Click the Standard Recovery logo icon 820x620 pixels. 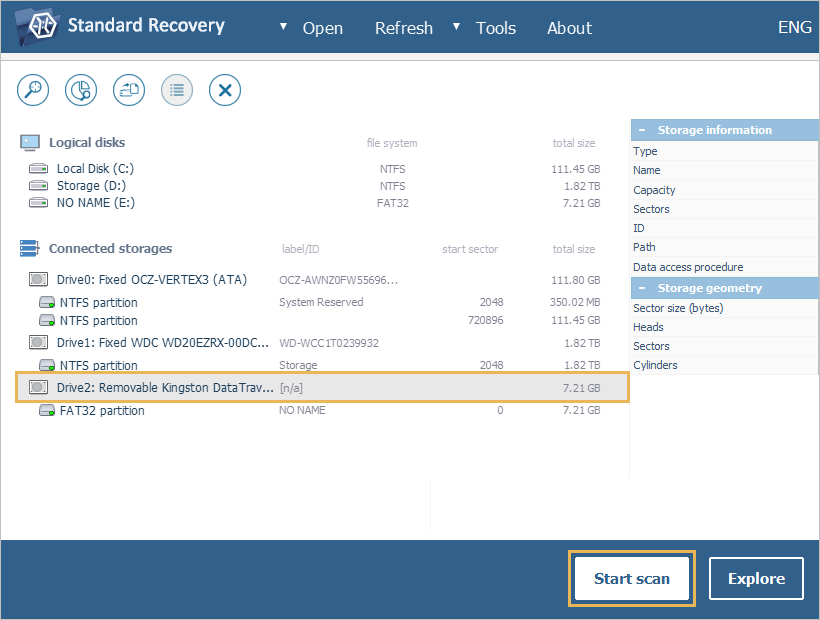click(x=35, y=26)
